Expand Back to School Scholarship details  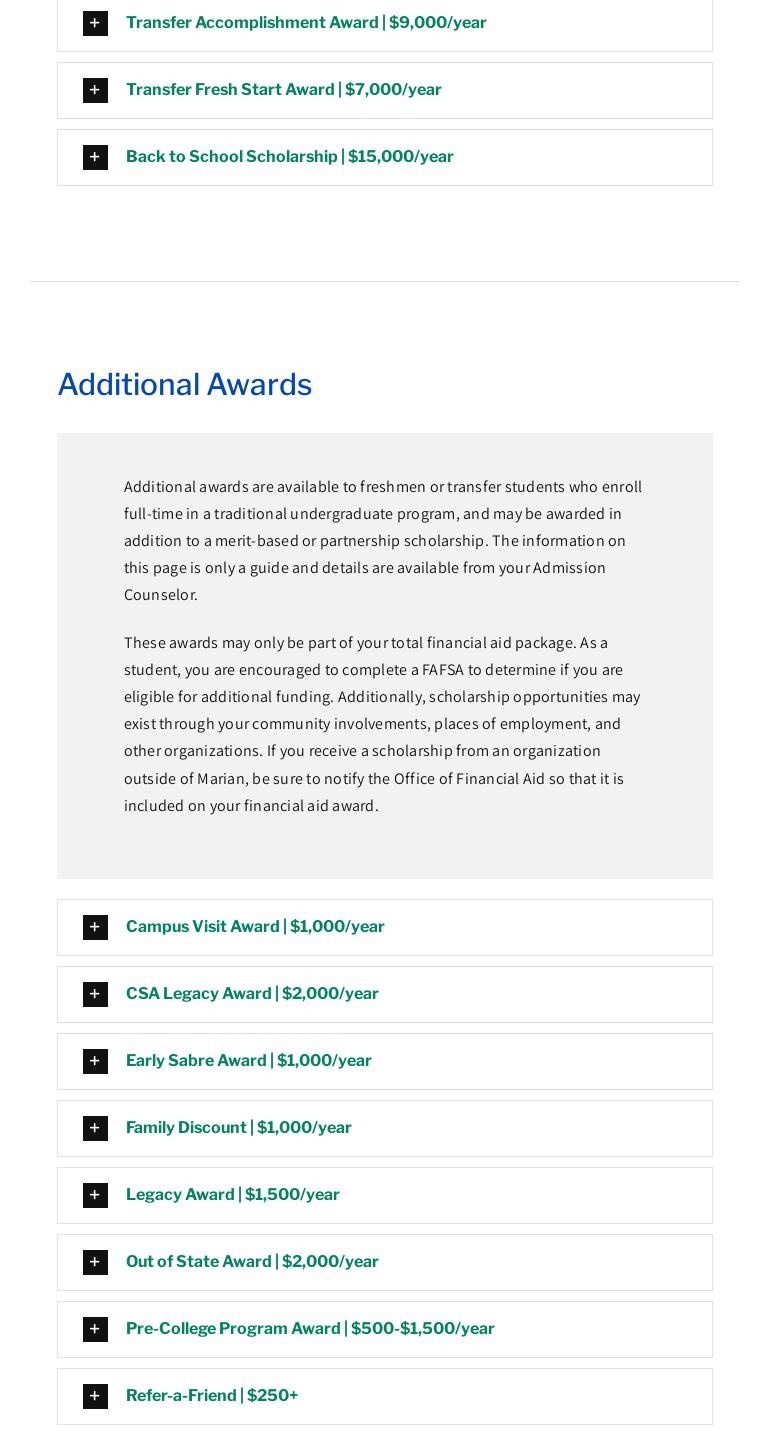click(x=289, y=157)
